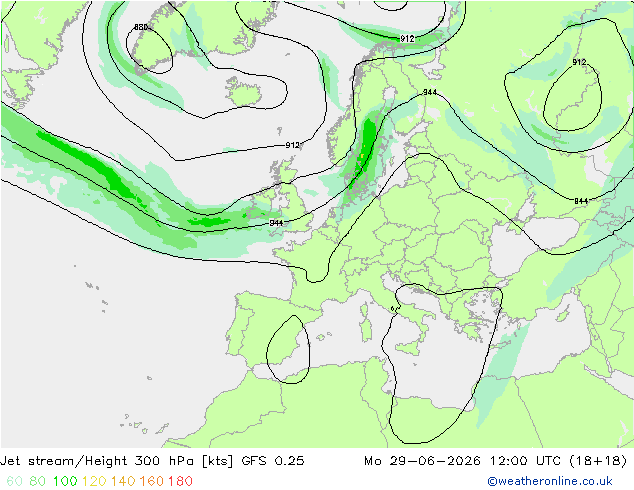Click the 912 contour label north of Scandinavia
The image size is (634, 490).
click(x=407, y=38)
